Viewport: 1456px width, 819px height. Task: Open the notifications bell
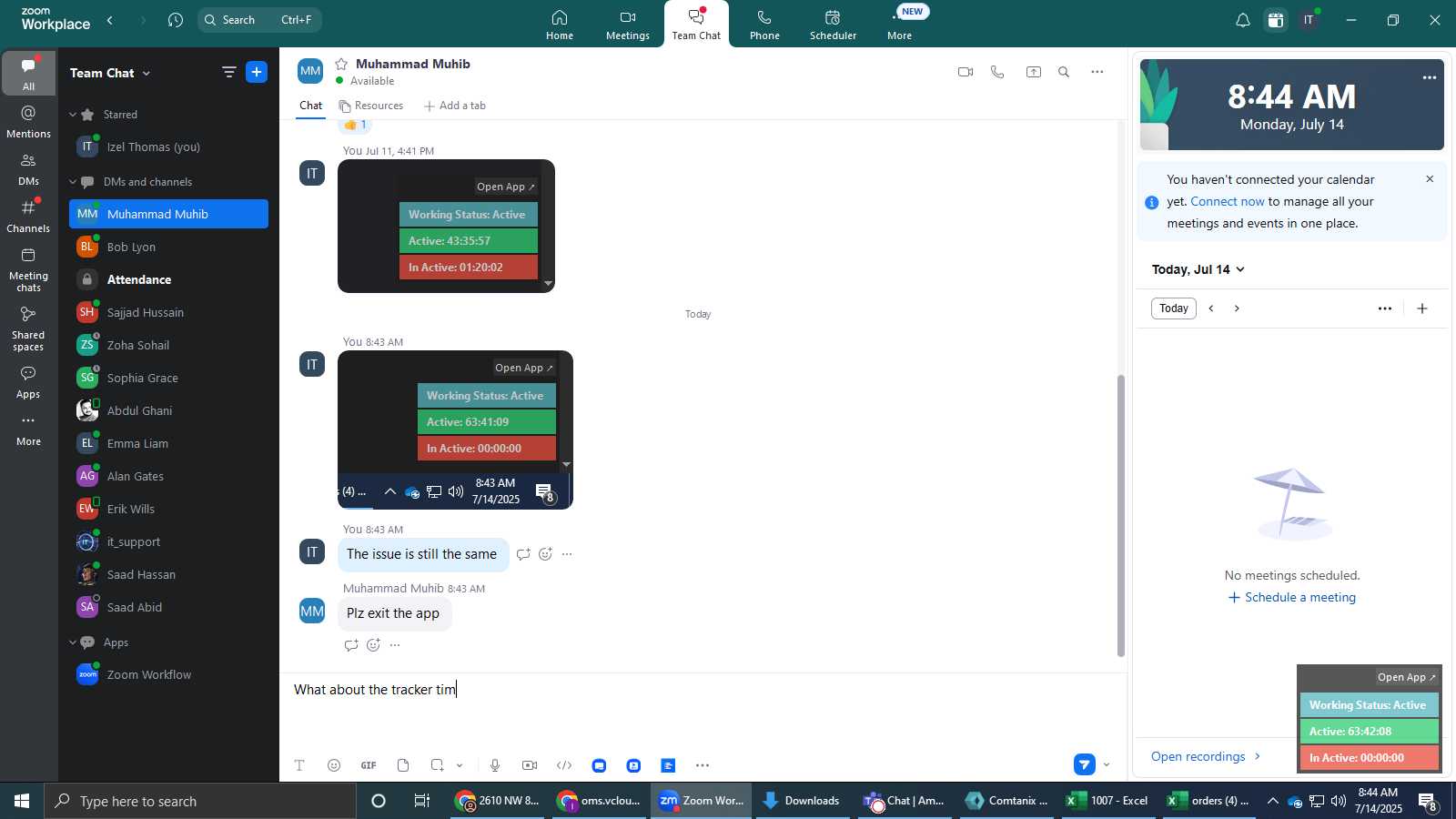click(1242, 20)
